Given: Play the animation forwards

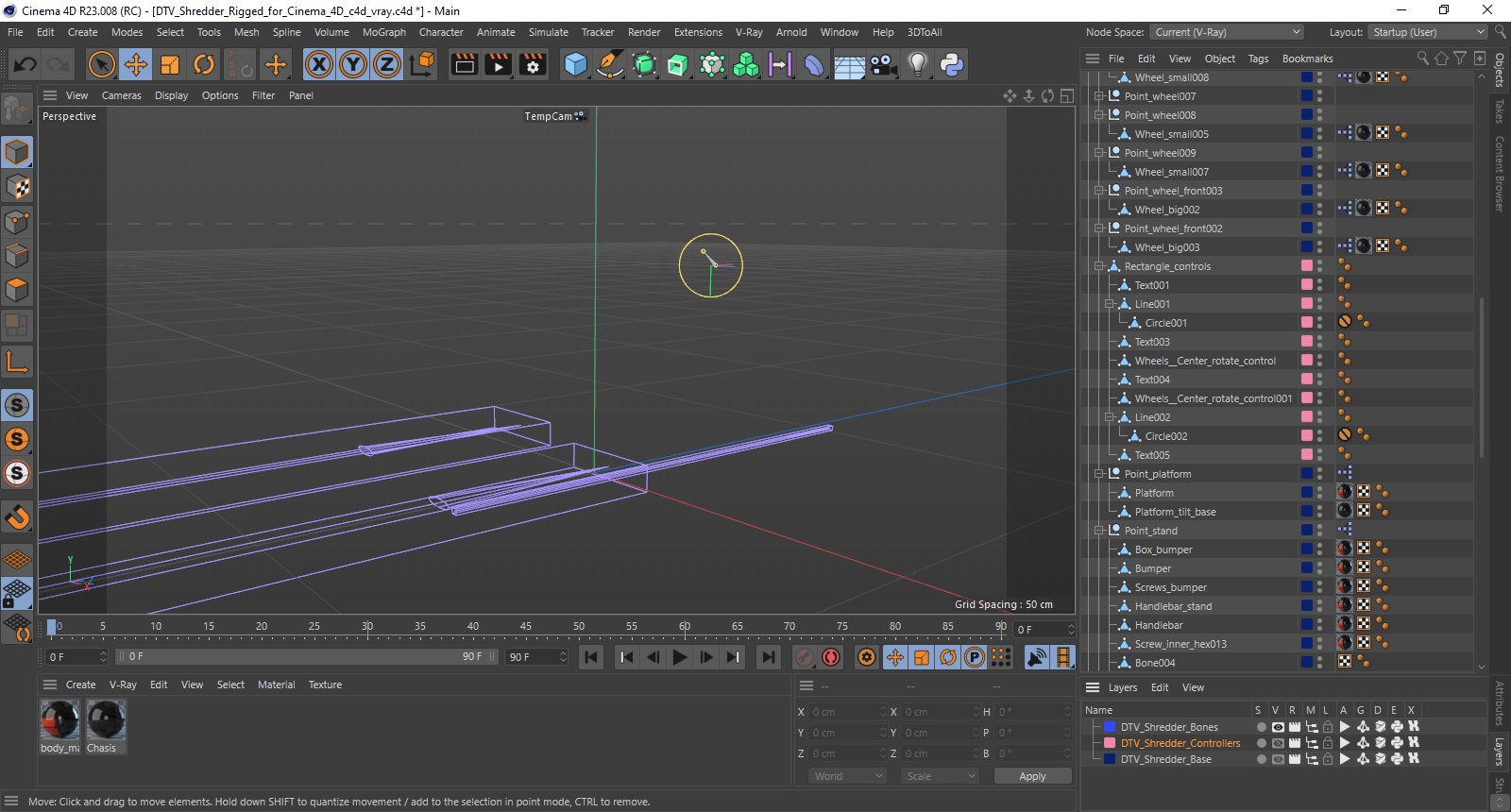Looking at the screenshot, I should point(679,657).
